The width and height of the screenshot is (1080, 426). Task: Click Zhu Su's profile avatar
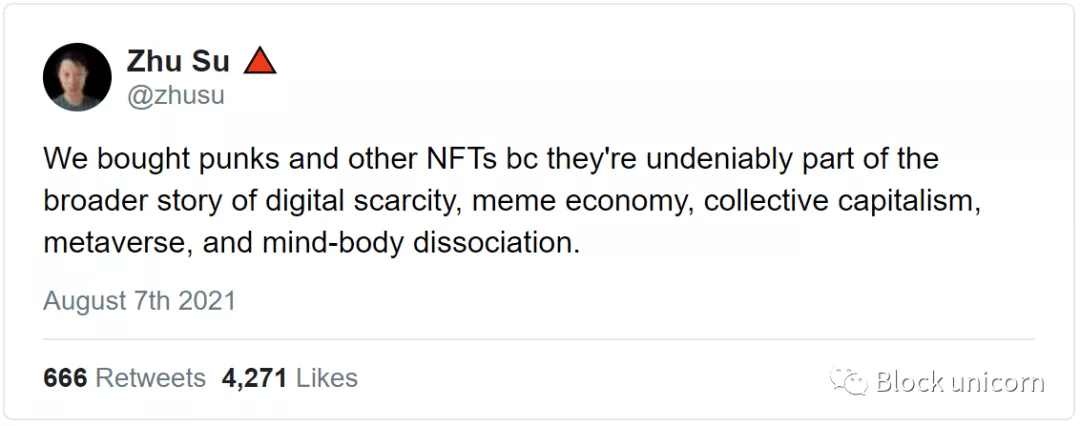77,77
